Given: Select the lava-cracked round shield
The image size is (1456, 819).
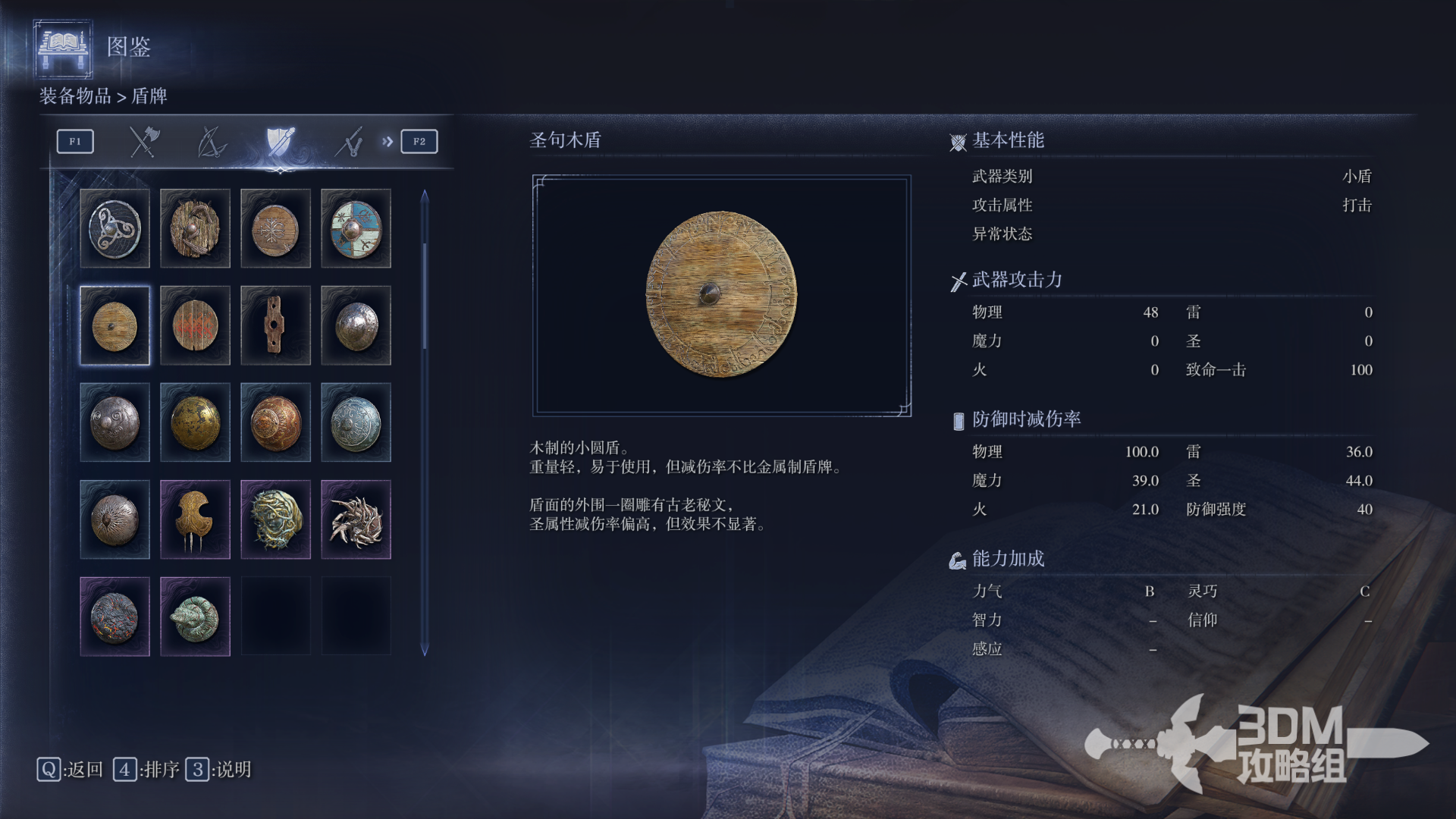Looking at the screenshot, I should 115,617.
